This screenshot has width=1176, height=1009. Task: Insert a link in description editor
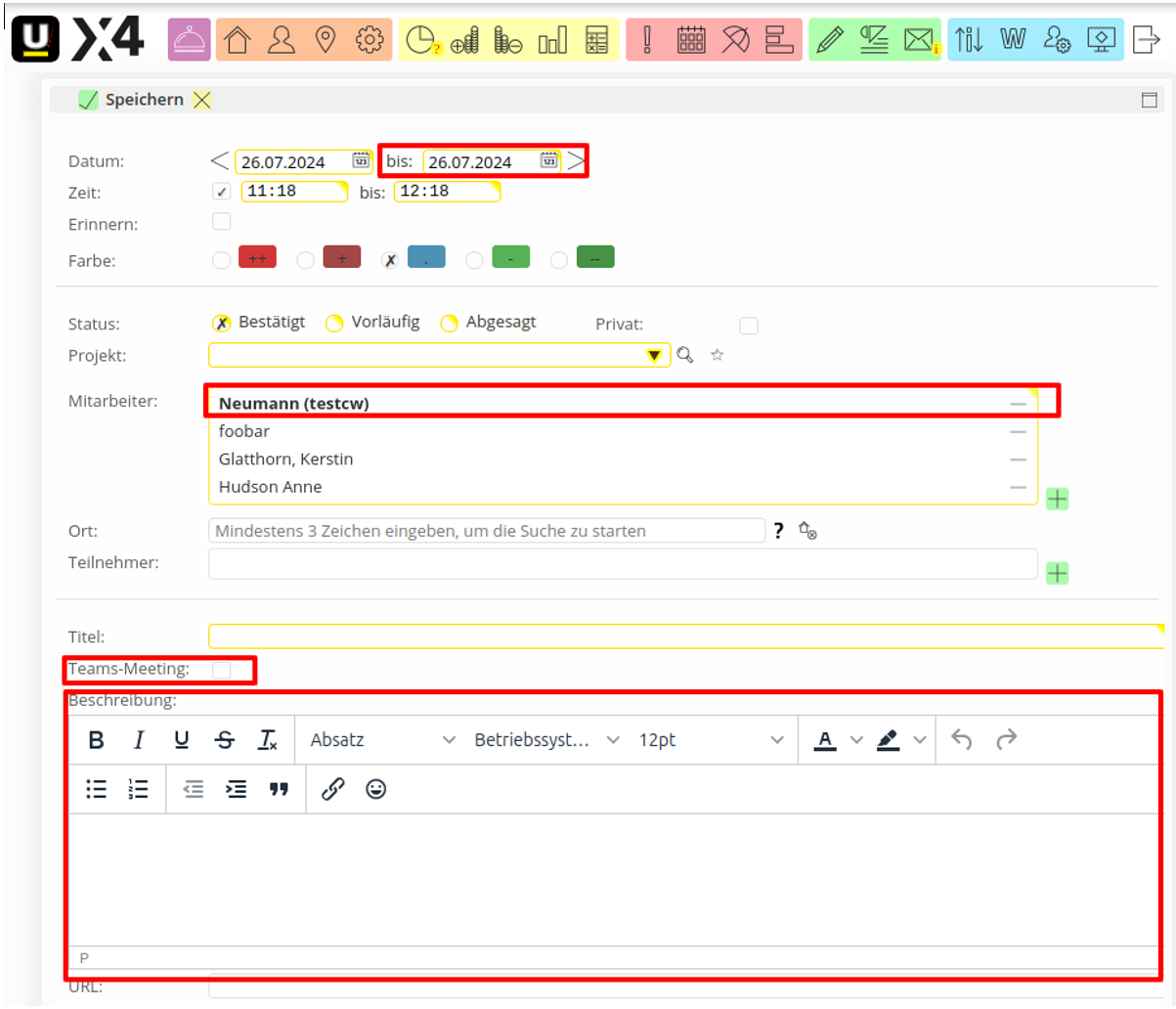333,789
